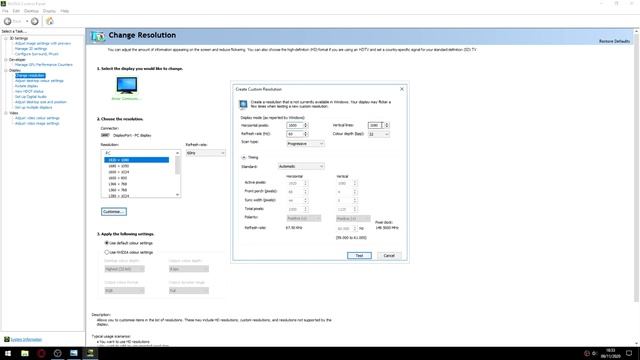Screen dimensions: 640x360
Task: Open Adjust desktop size and position
Action: click(41, 102)
